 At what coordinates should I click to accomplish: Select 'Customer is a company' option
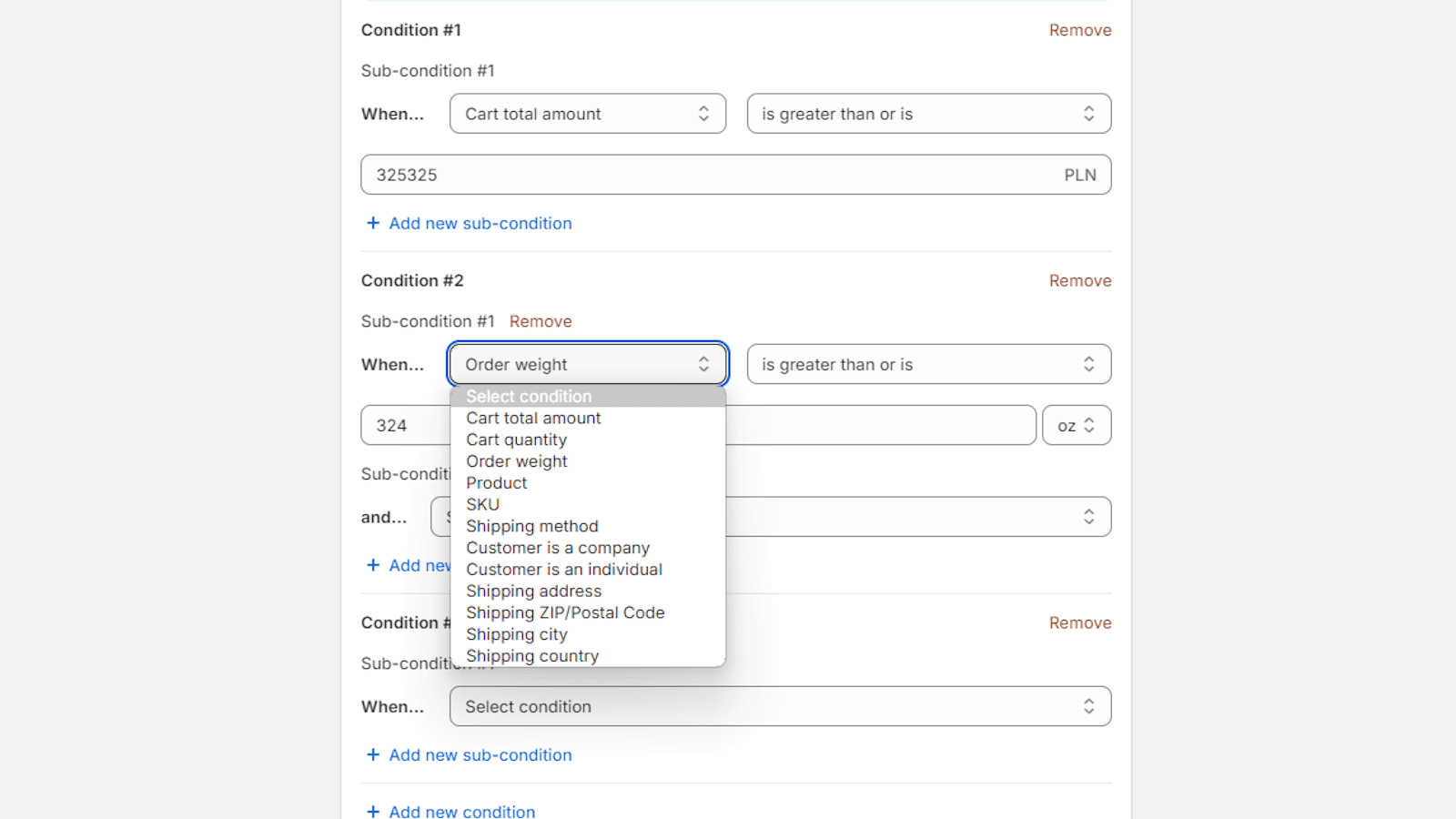(557, 548)
